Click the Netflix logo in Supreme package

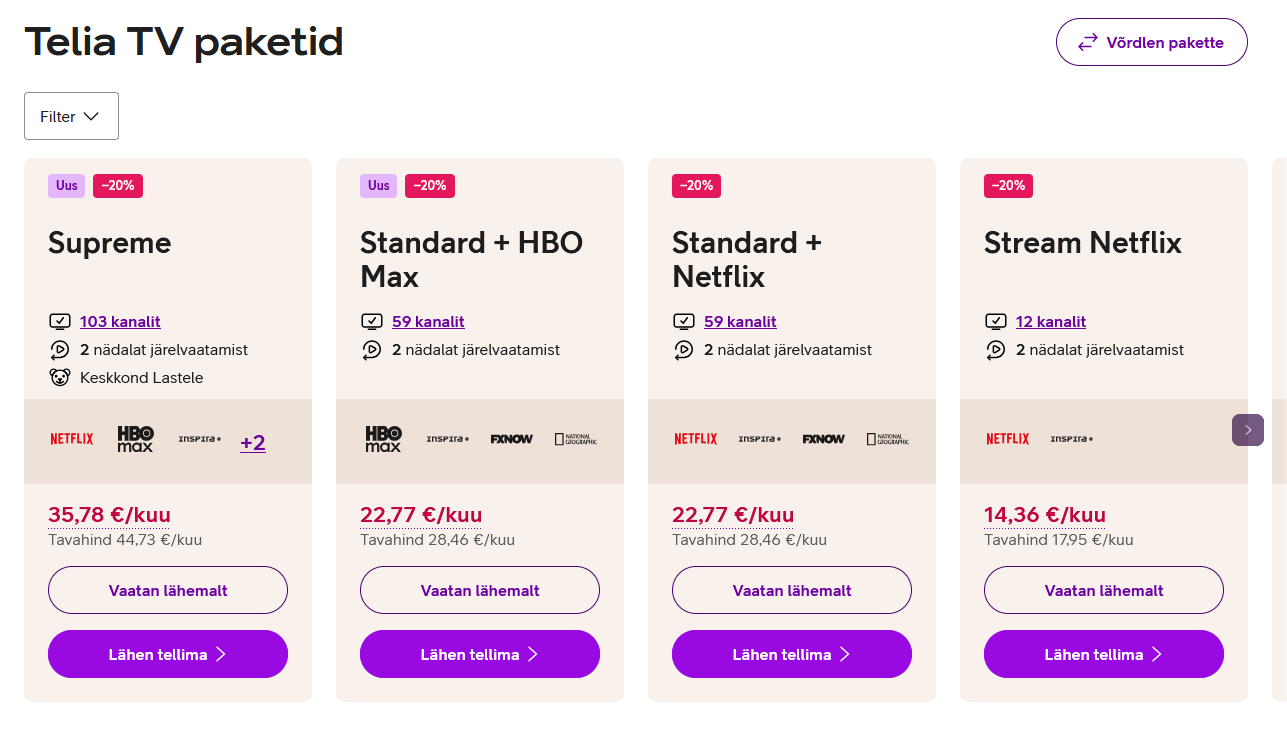tap(72, 439)
